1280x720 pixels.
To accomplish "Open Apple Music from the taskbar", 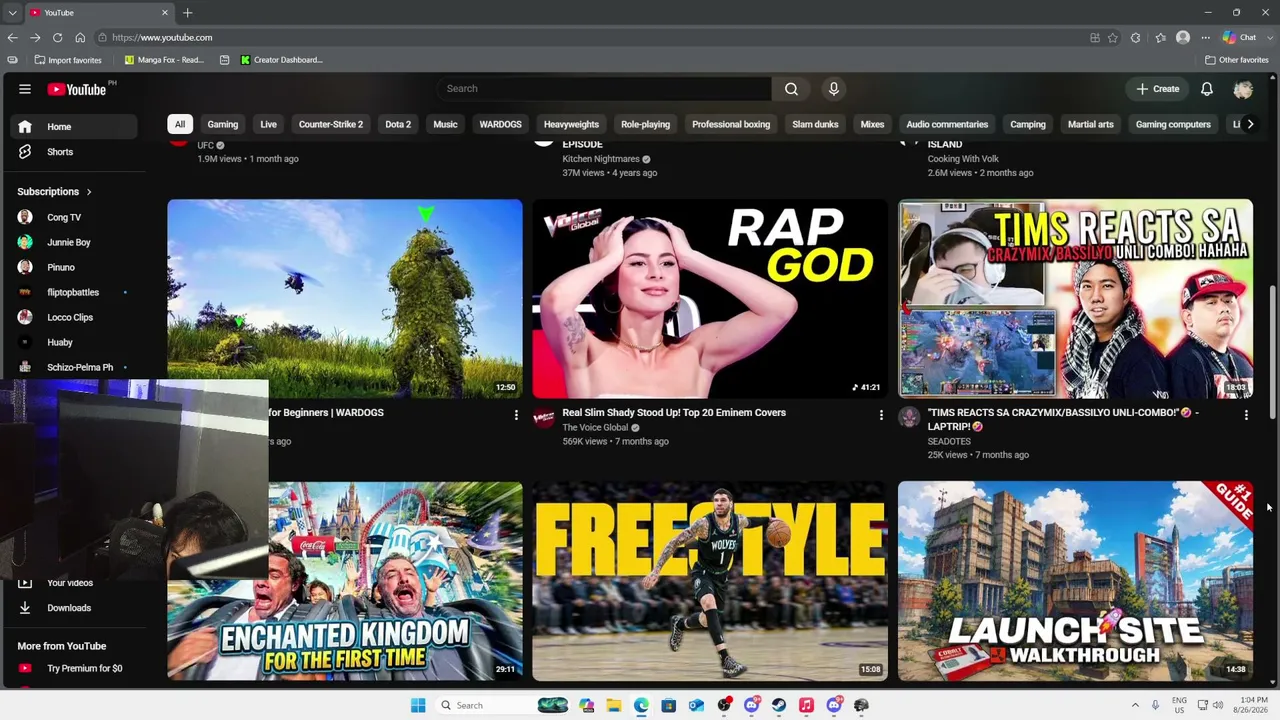I will pos(806,705).
